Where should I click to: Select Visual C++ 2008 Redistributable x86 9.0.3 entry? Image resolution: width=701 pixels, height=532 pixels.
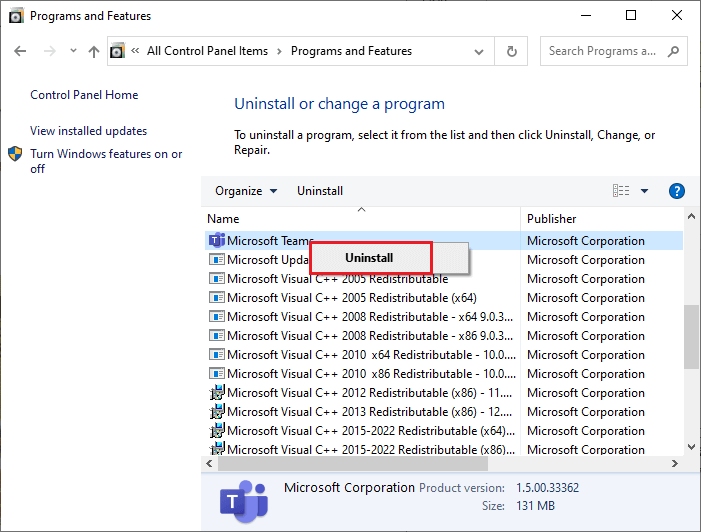[x=370, y=336]
